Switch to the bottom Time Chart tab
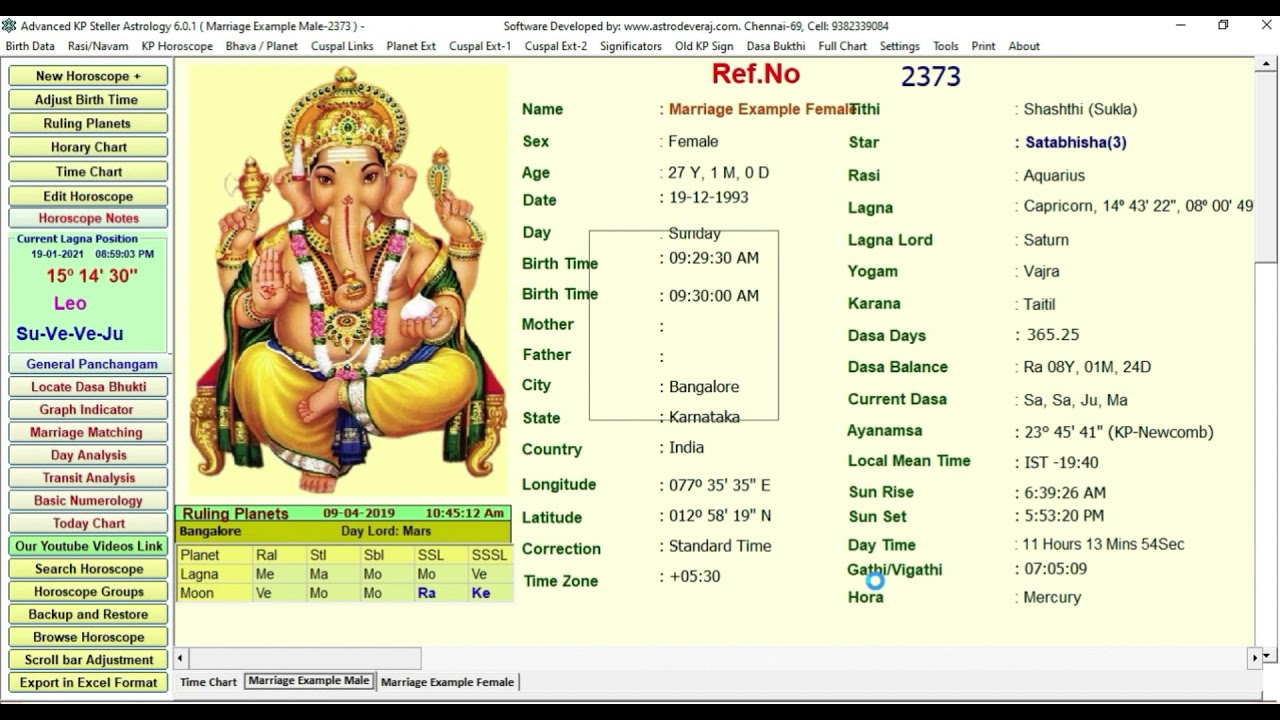The image size is (1280, 720). pos(208,682)
